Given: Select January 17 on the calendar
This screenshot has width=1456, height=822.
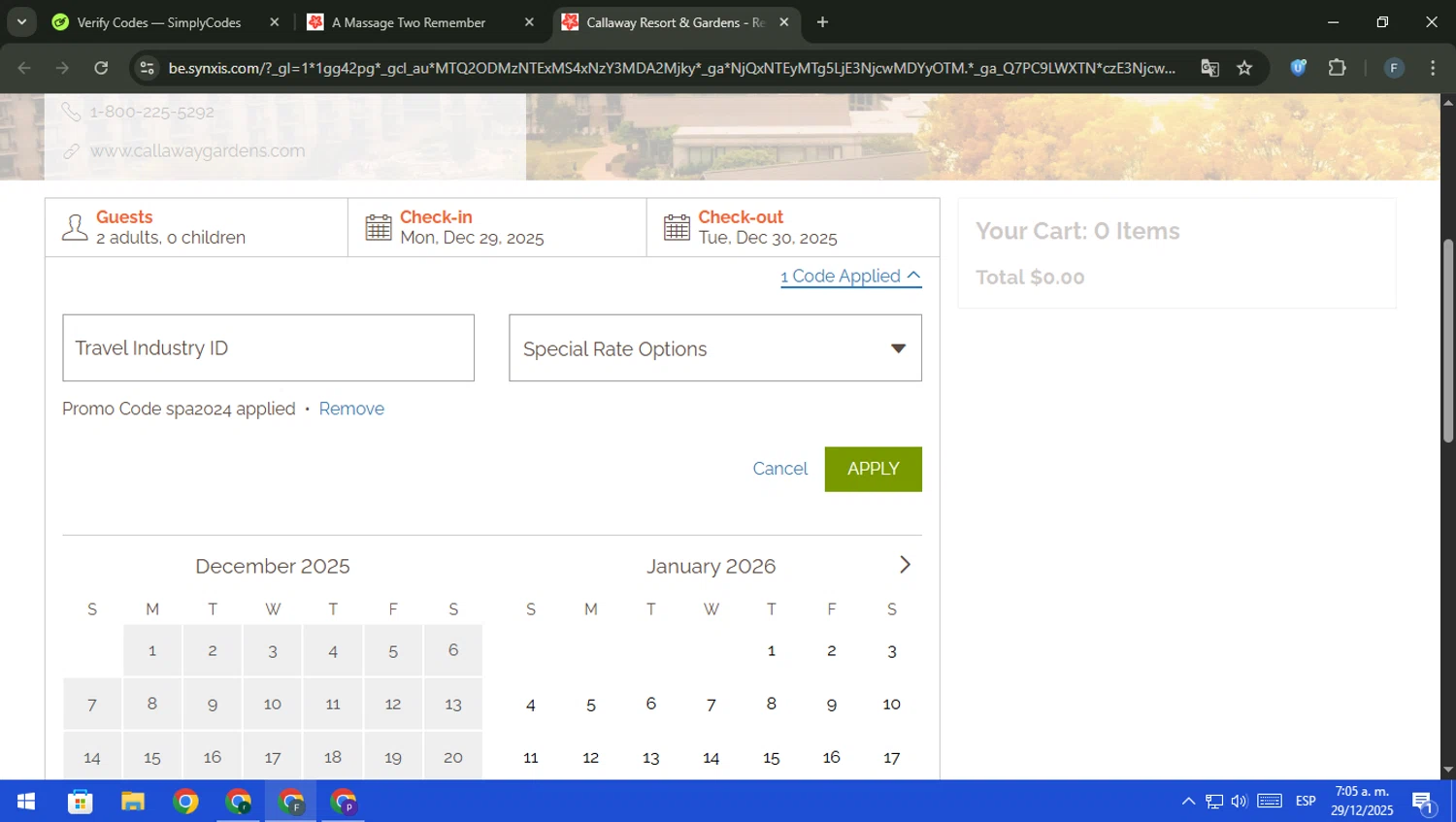Looking at the screenshot, I should [892, 757].
